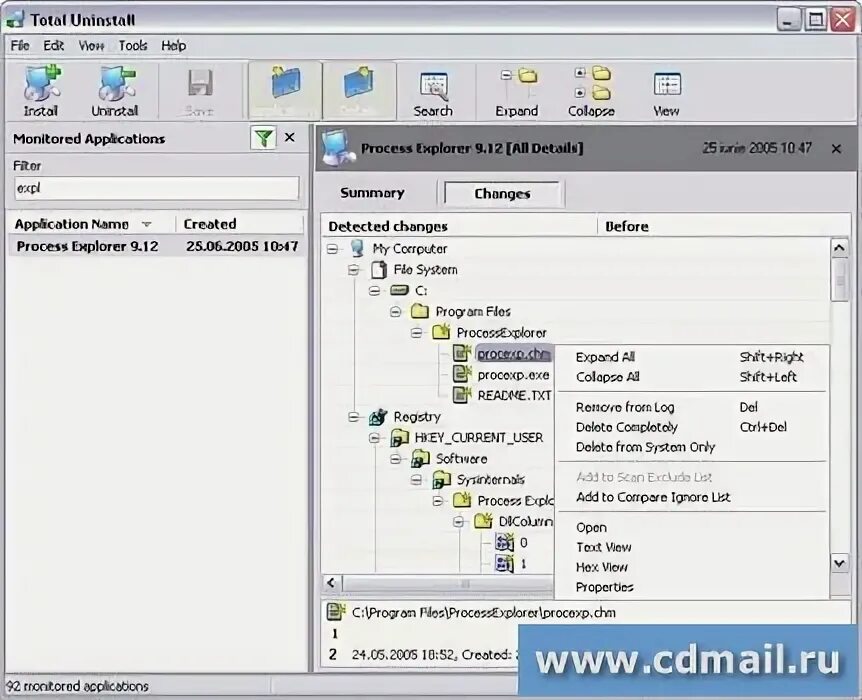Image resolution: width=862 pixels, height=700 pixels.
Task: Select the procexp.exe file icon
Action: click(462, 374)
